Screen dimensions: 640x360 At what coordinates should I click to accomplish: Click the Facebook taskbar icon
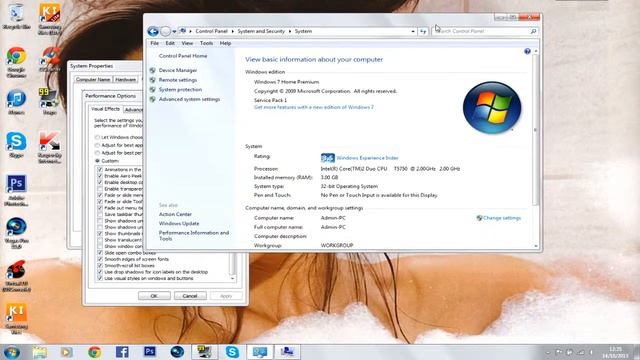(x=122, y=352)
